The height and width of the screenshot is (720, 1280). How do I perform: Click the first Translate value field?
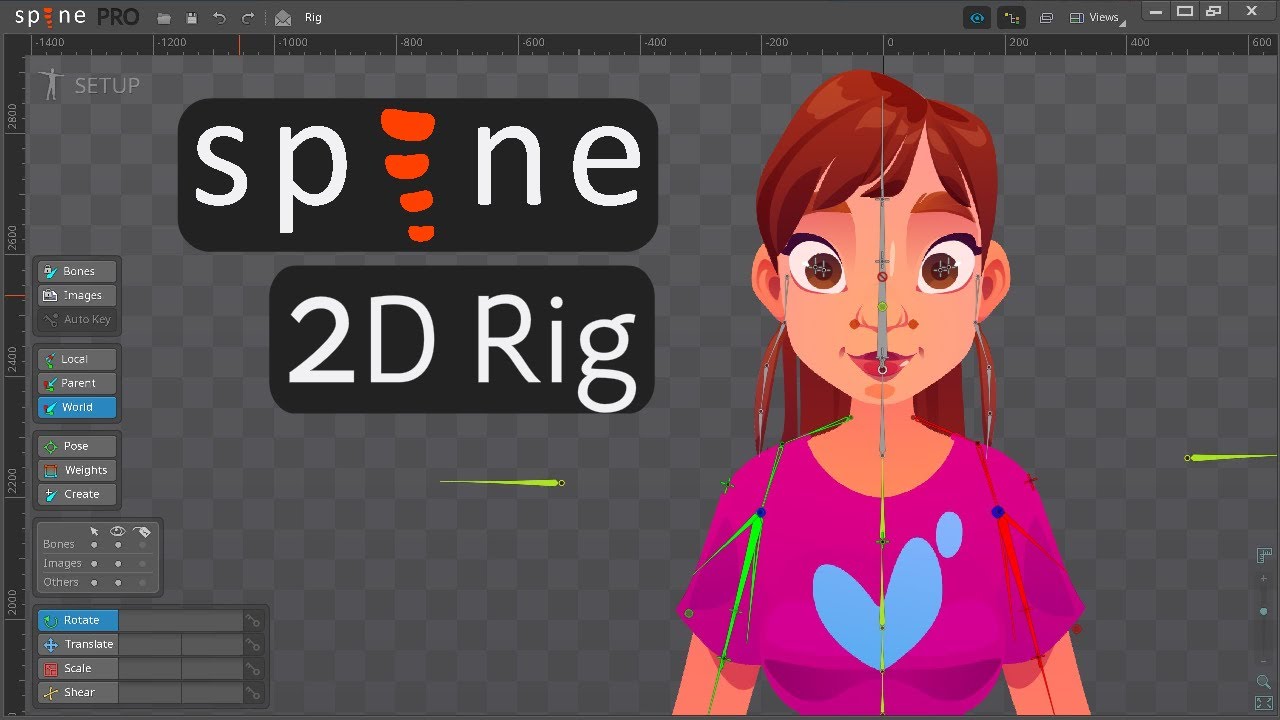(150, 644)
